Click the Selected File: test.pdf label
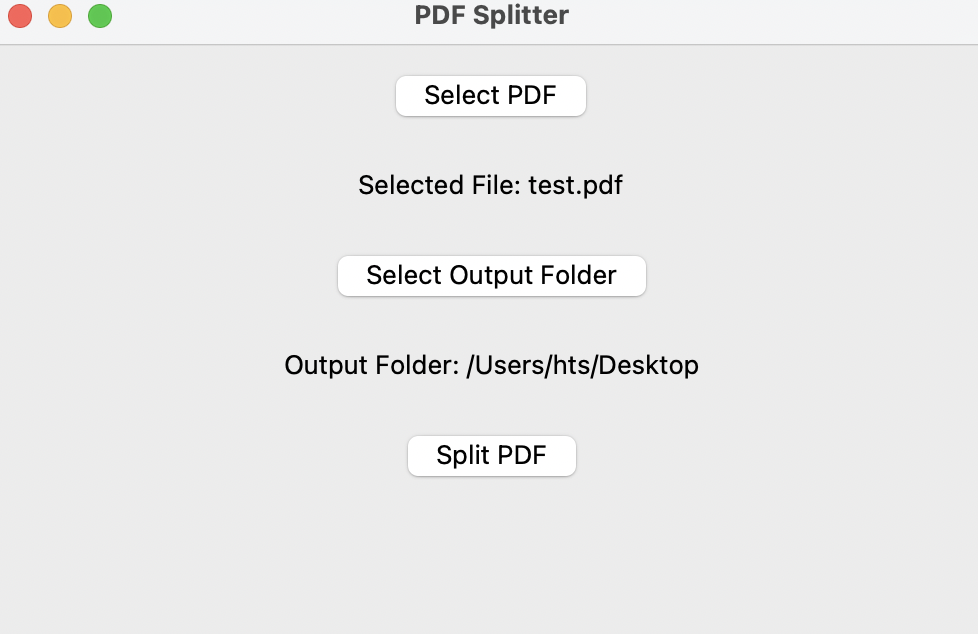 click(490, 185)
